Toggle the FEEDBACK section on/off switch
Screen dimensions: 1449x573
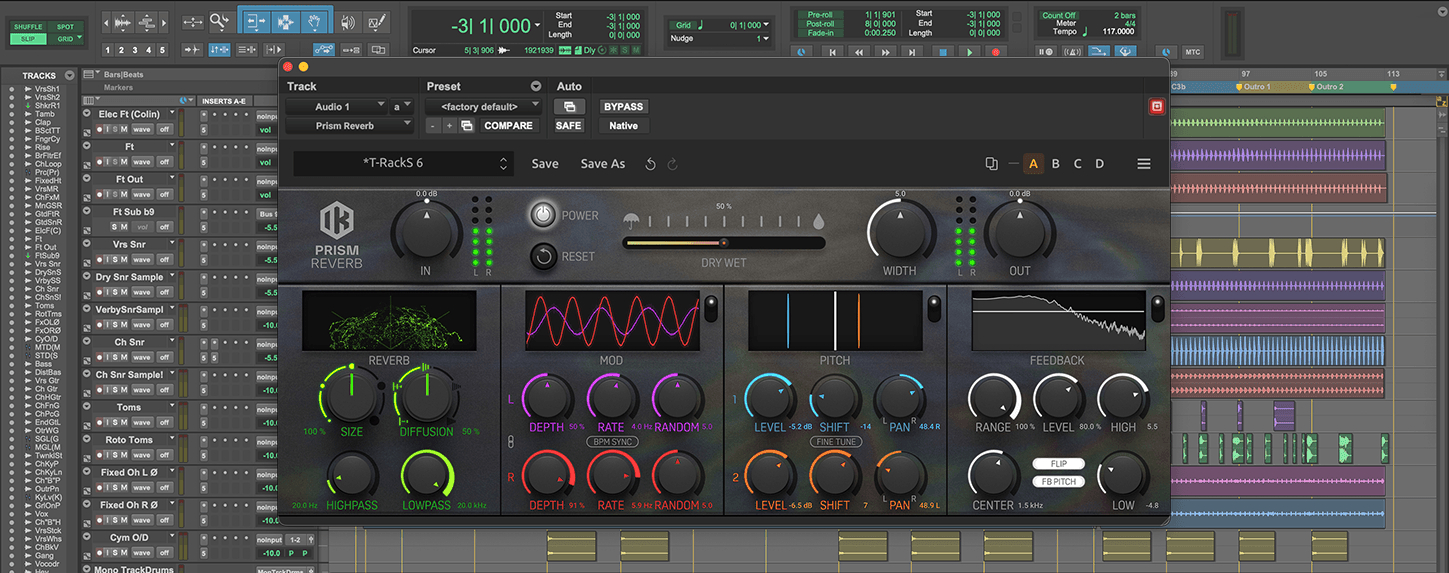point(1157,309)
